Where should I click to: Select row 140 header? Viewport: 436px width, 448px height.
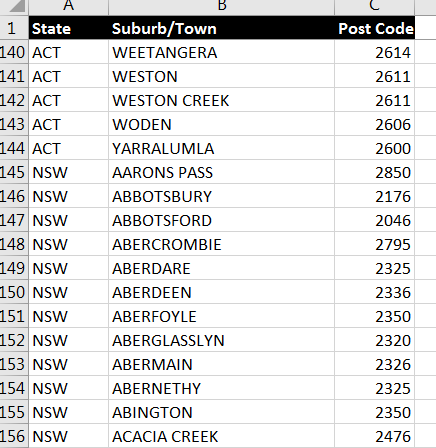click(14, 52)
